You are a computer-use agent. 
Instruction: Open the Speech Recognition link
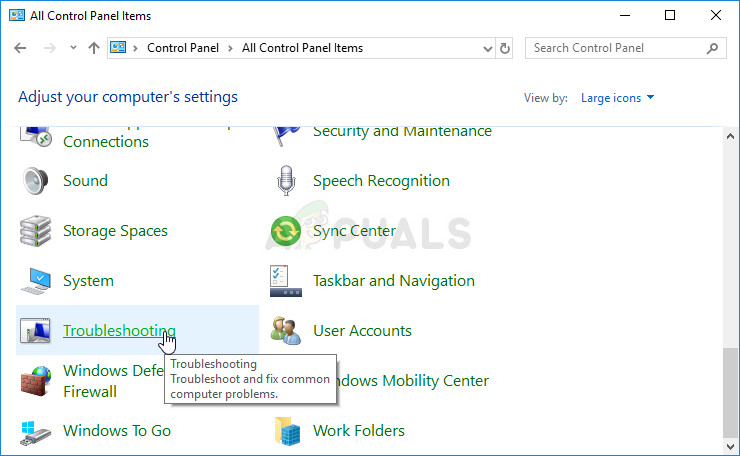(381, 181)
